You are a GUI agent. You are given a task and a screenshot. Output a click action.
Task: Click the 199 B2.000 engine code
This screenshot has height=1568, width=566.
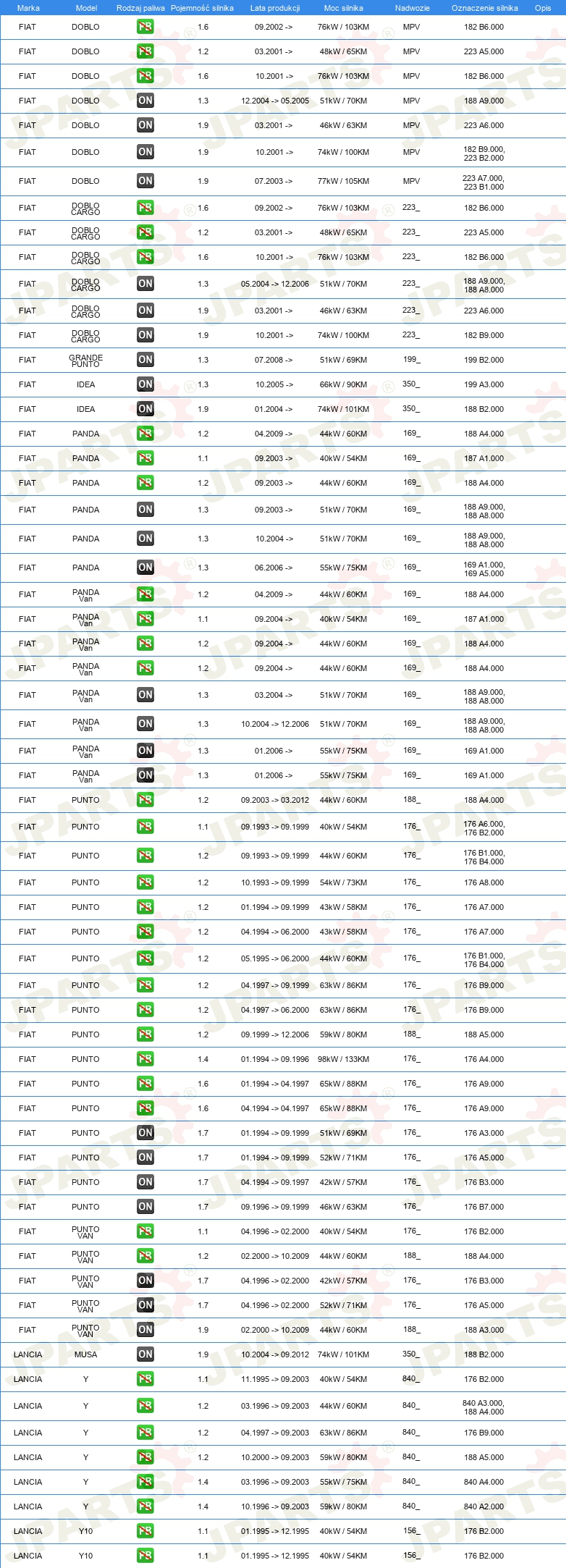tap(484, 360)
